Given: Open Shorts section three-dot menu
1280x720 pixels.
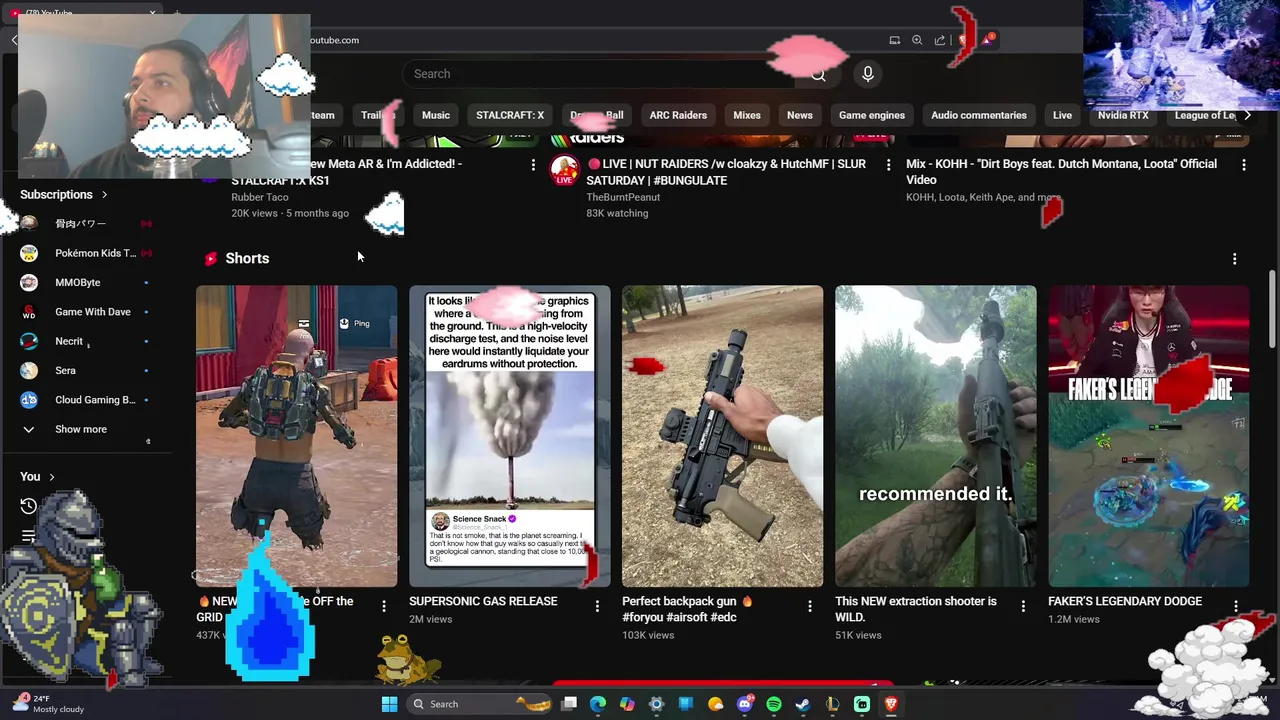Looking at the screenshot, I should [1234, 258].
